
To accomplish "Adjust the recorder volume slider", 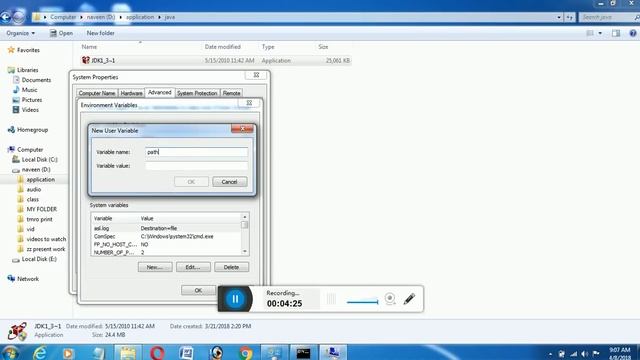I will (x=362, y=302).
